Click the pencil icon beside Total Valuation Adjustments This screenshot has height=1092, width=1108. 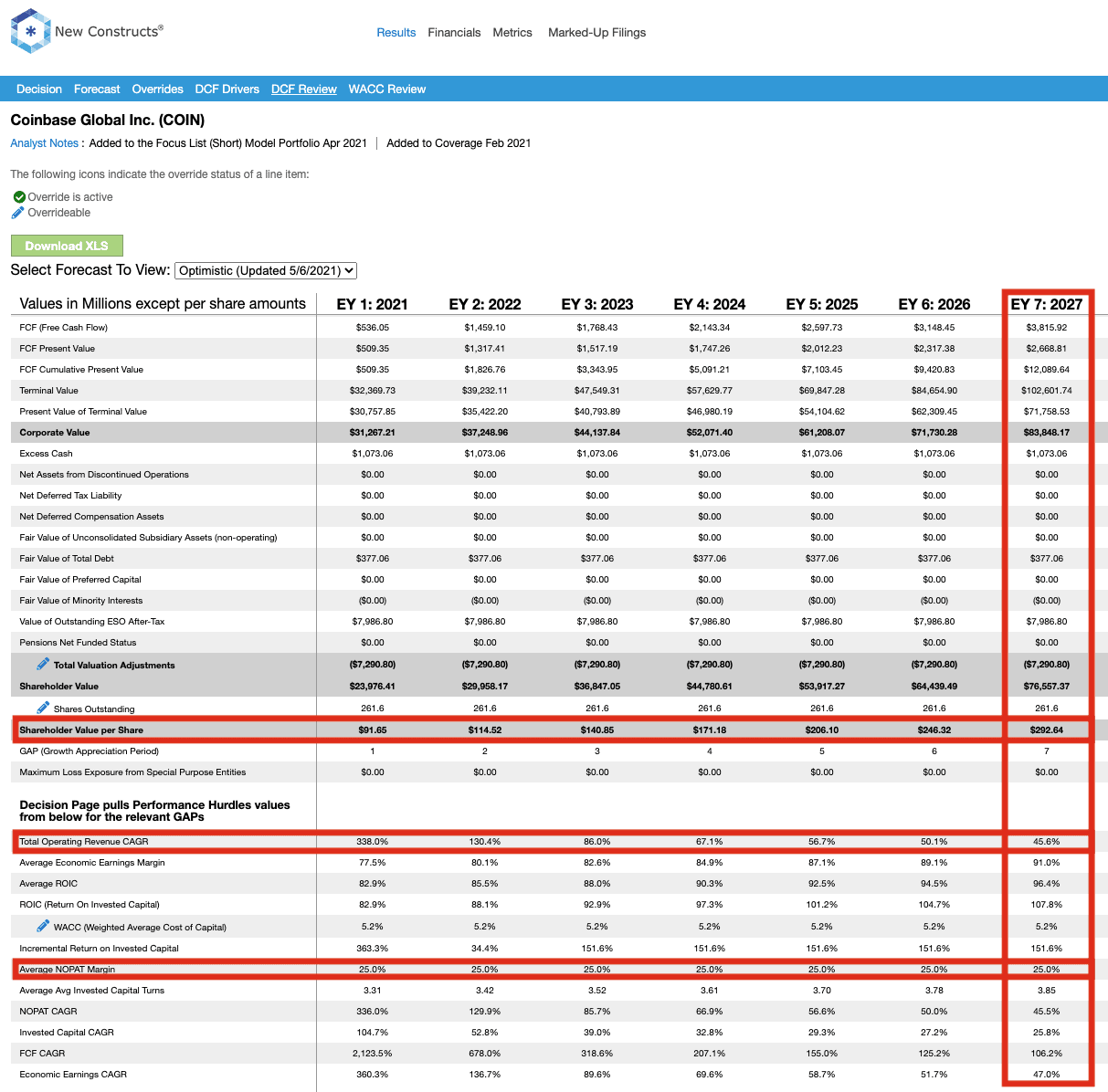point(43,664)
